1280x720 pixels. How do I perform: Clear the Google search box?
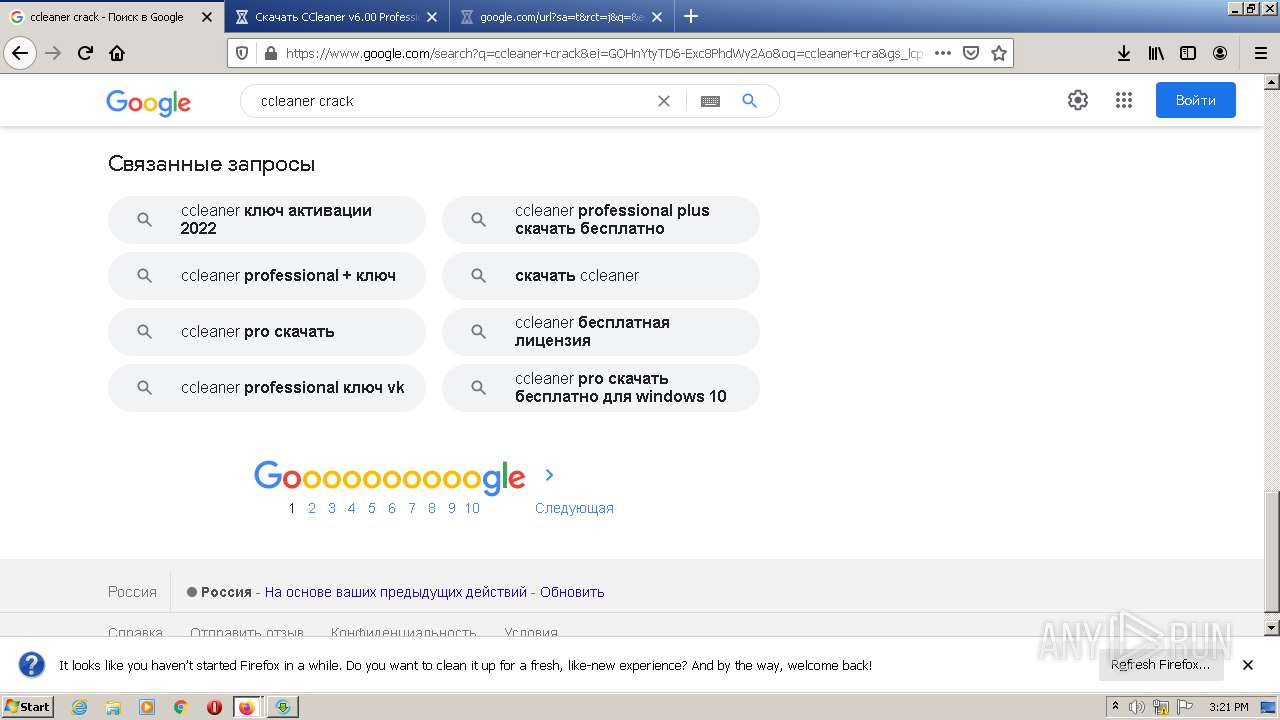click(x=663, y=101)
